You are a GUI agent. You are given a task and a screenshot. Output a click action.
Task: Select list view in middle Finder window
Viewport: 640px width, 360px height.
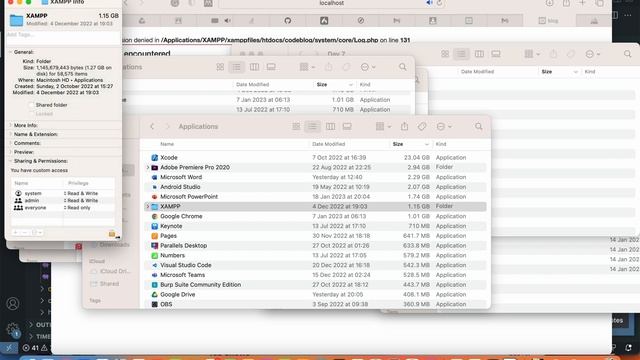[x=236, y=67]
